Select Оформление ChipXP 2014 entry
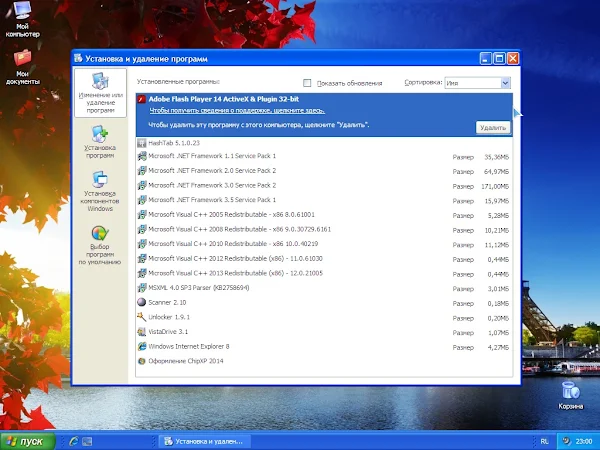600x450 pixels. pos(324,361)
